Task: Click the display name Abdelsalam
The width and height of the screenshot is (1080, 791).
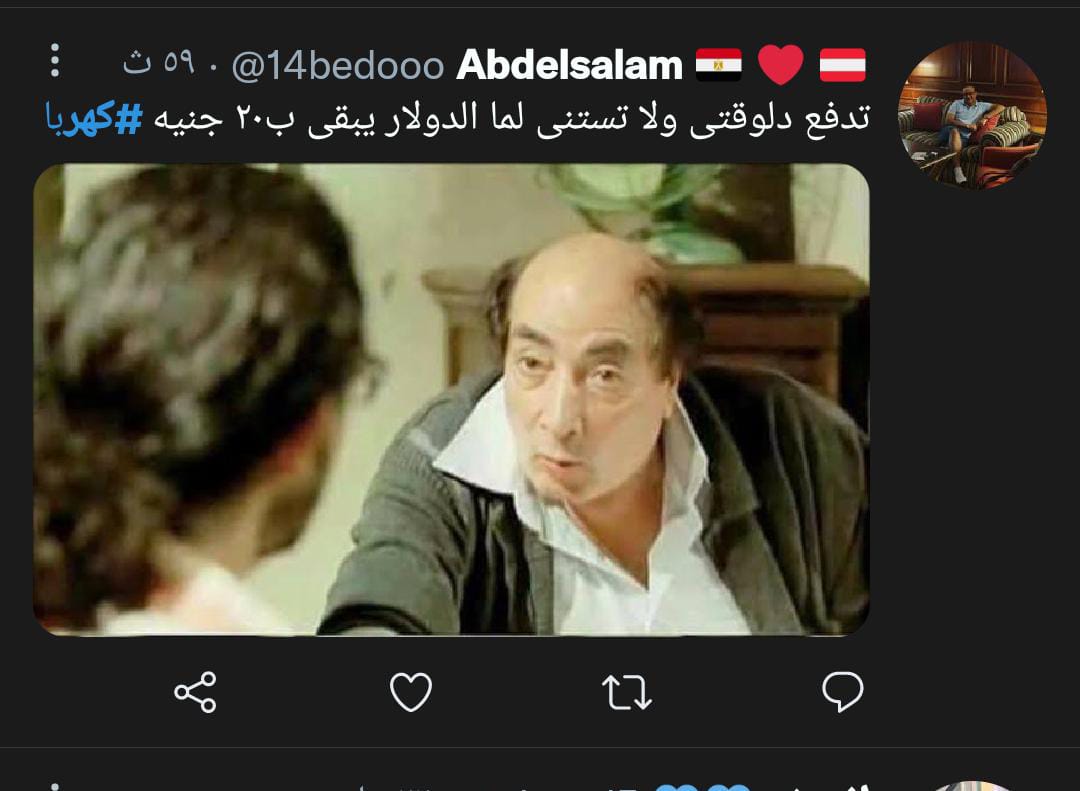Action: point(569,65)
